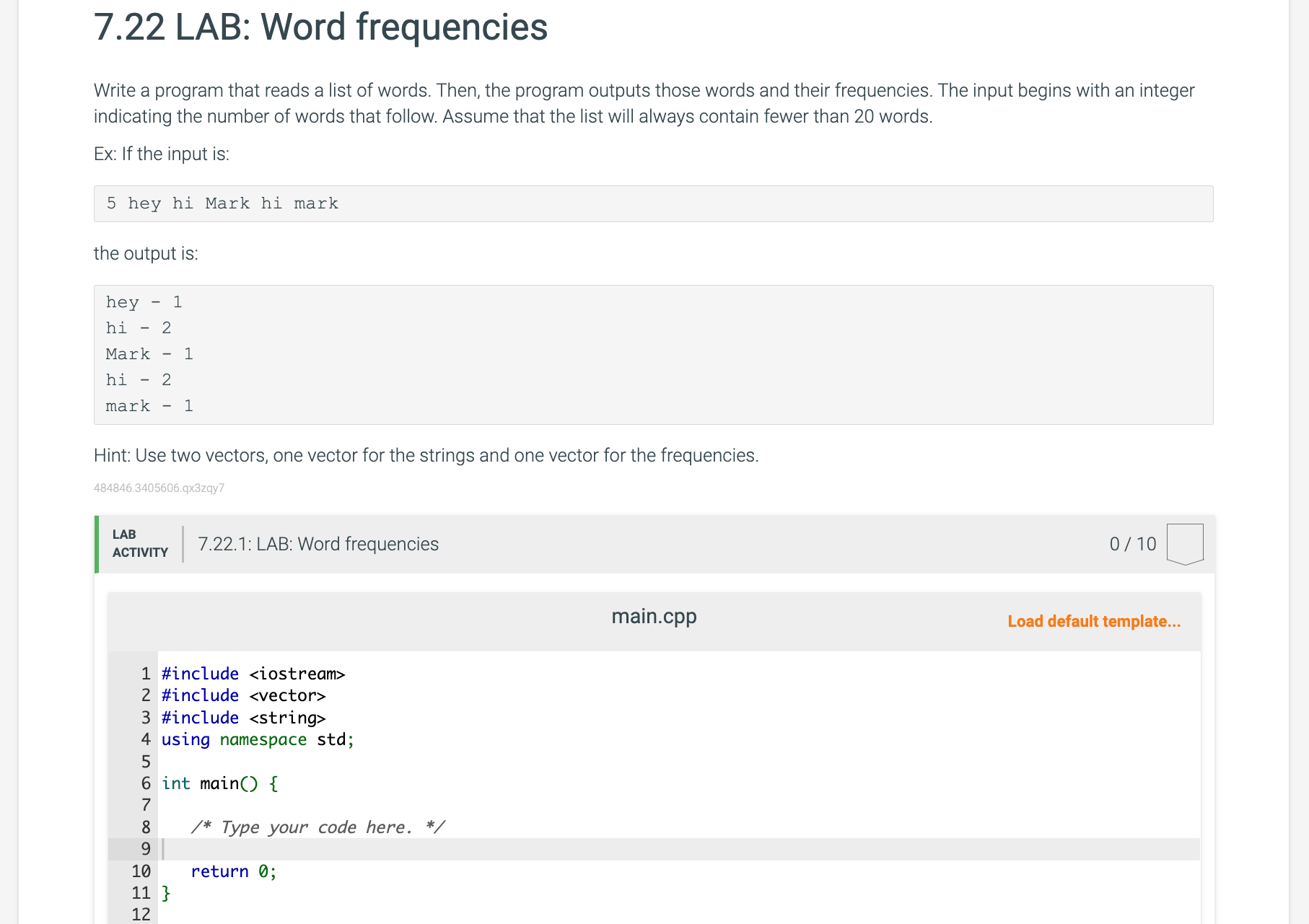This screenshot has width=1309, height=924.
Task: Click the Load default template link
Action: 1093,621
